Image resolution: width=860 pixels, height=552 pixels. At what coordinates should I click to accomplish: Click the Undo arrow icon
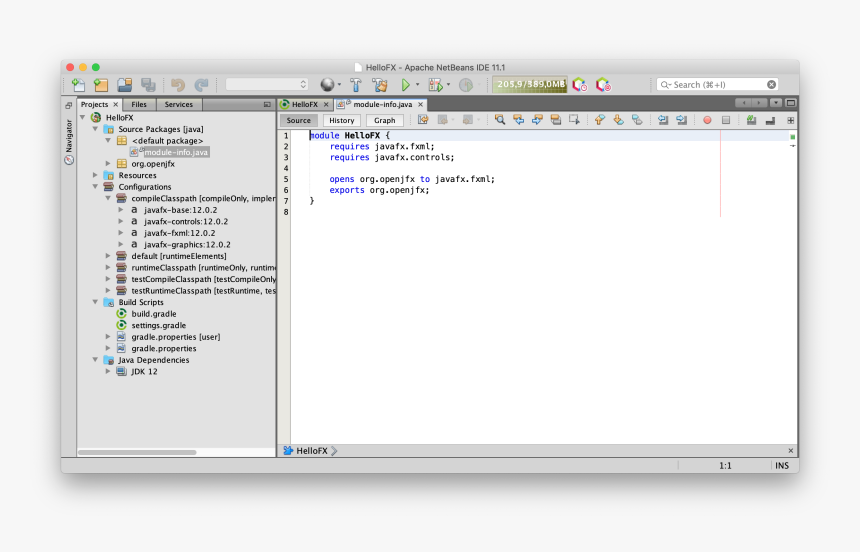click(178, 85)
